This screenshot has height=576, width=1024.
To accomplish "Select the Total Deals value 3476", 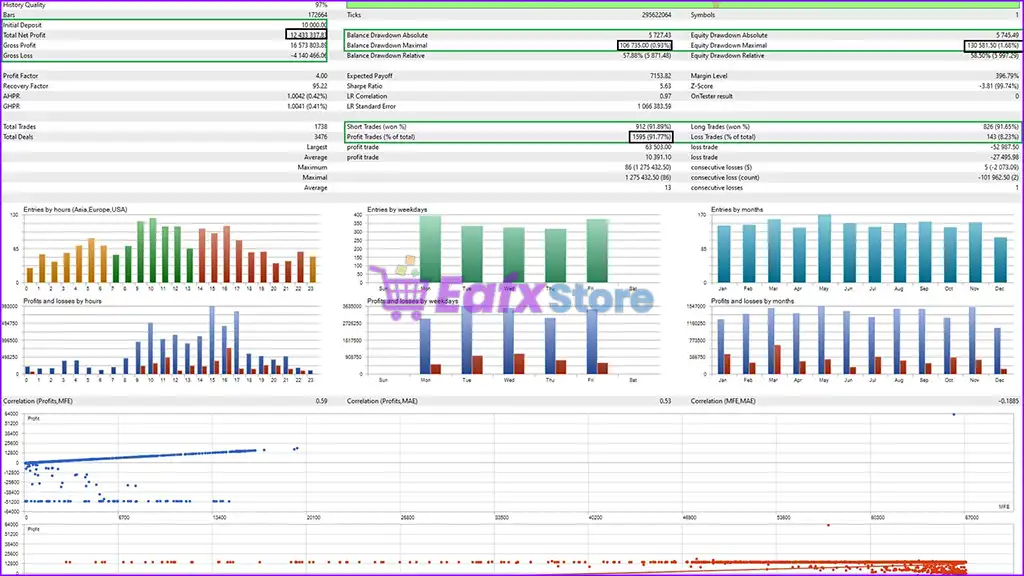I will (321, 137).
